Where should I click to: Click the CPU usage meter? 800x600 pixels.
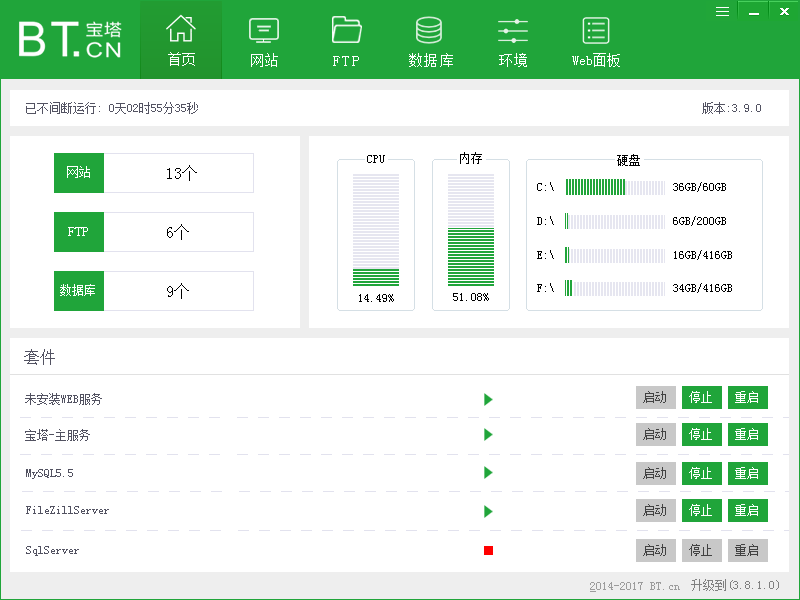pyautogui.click(x=375, y=230)
